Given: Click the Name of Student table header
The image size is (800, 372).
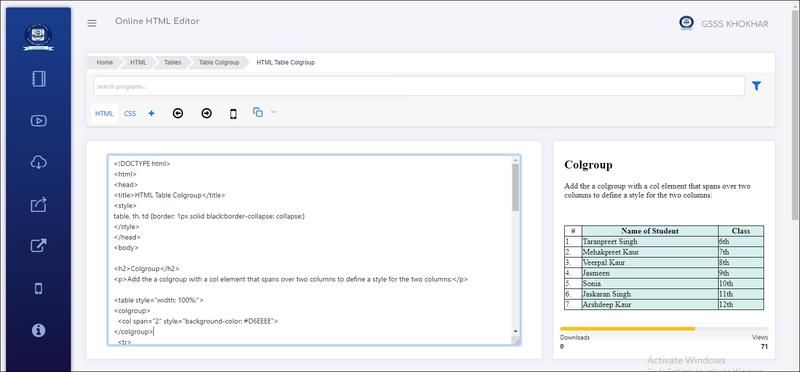Looking at the screenshot, I should (x=650, y=231).
